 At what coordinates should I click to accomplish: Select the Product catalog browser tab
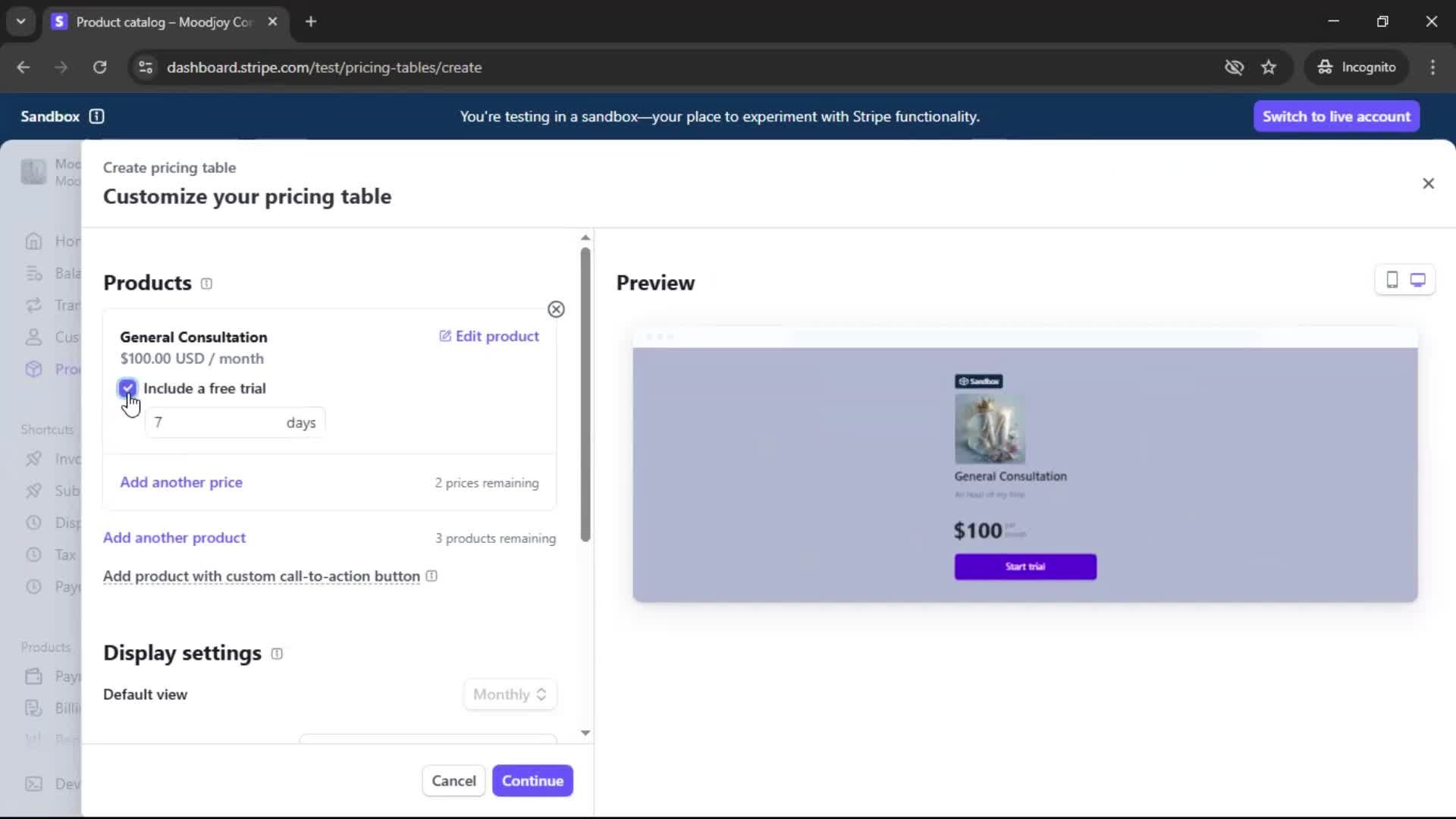click(x=163, y=22)
